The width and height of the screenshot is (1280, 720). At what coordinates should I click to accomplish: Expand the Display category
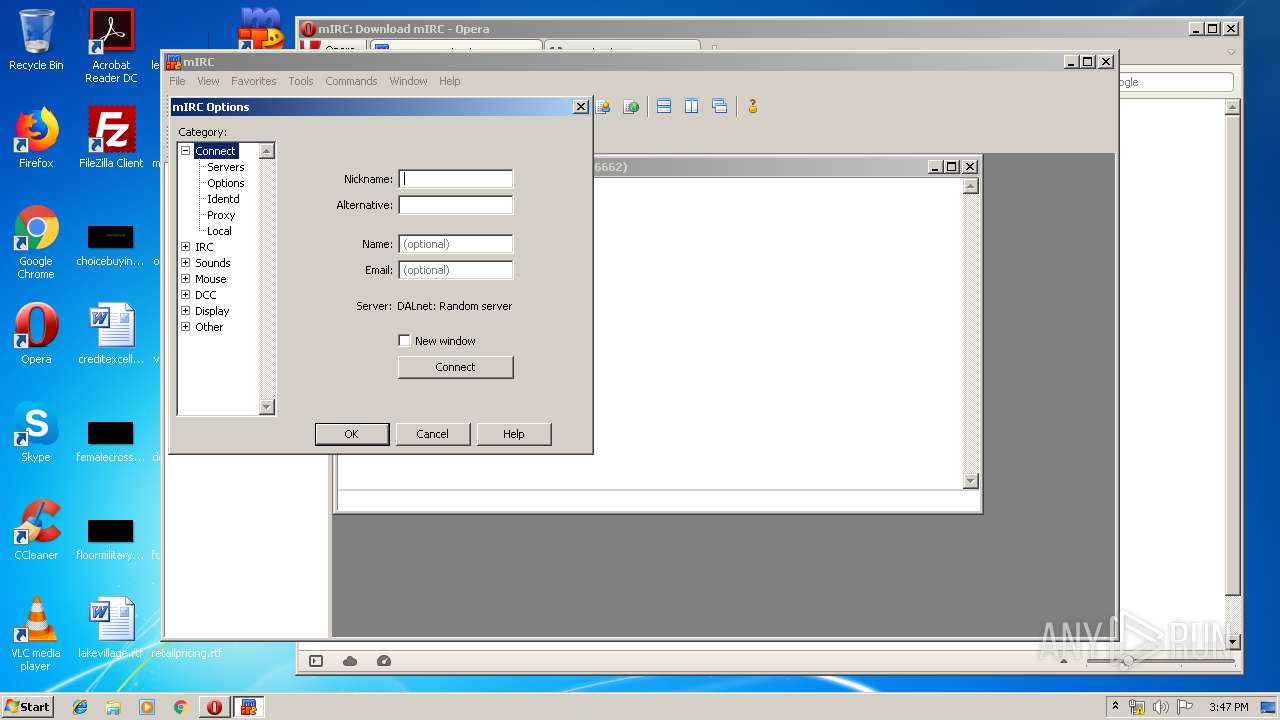(185, 311)
